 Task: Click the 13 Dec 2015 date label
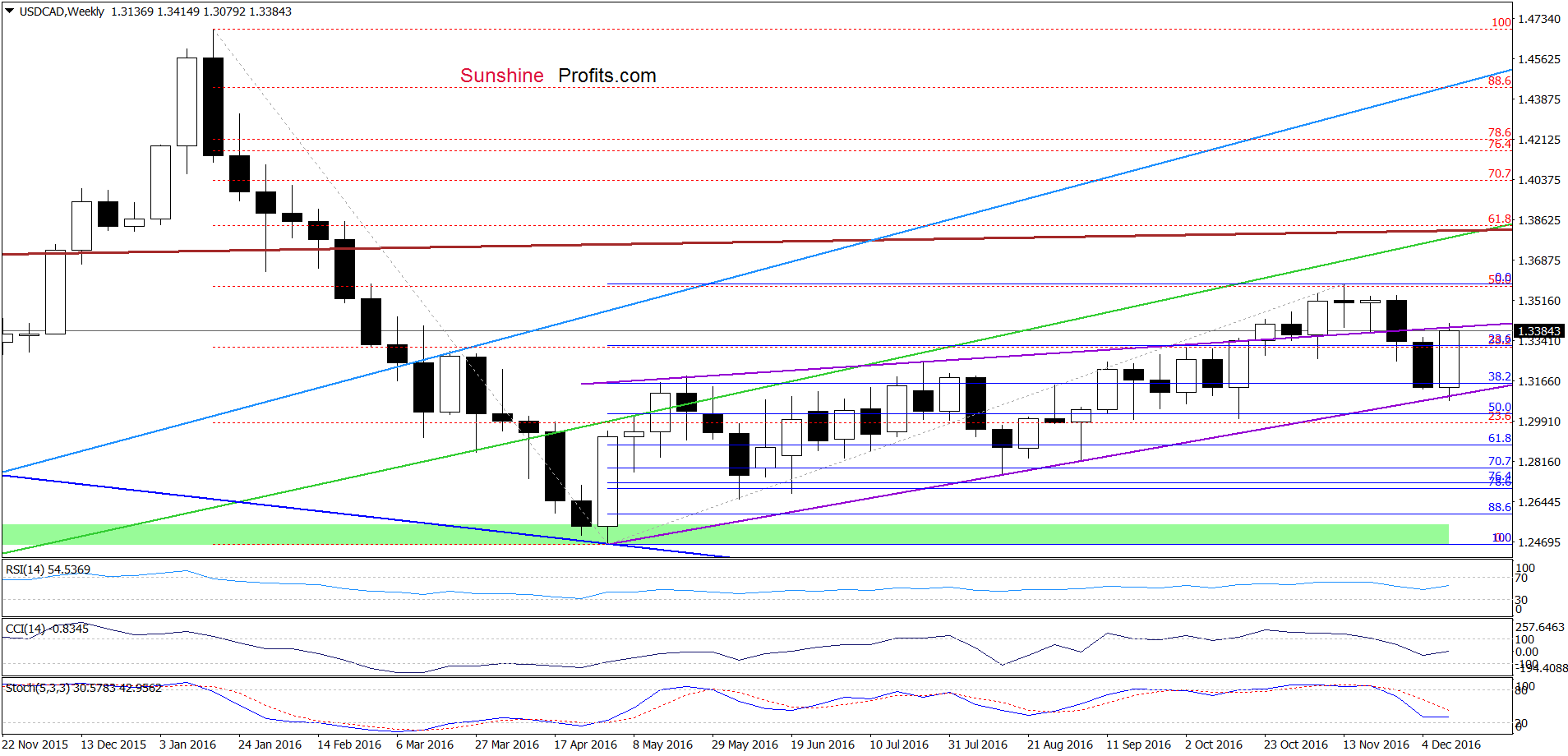113,744
